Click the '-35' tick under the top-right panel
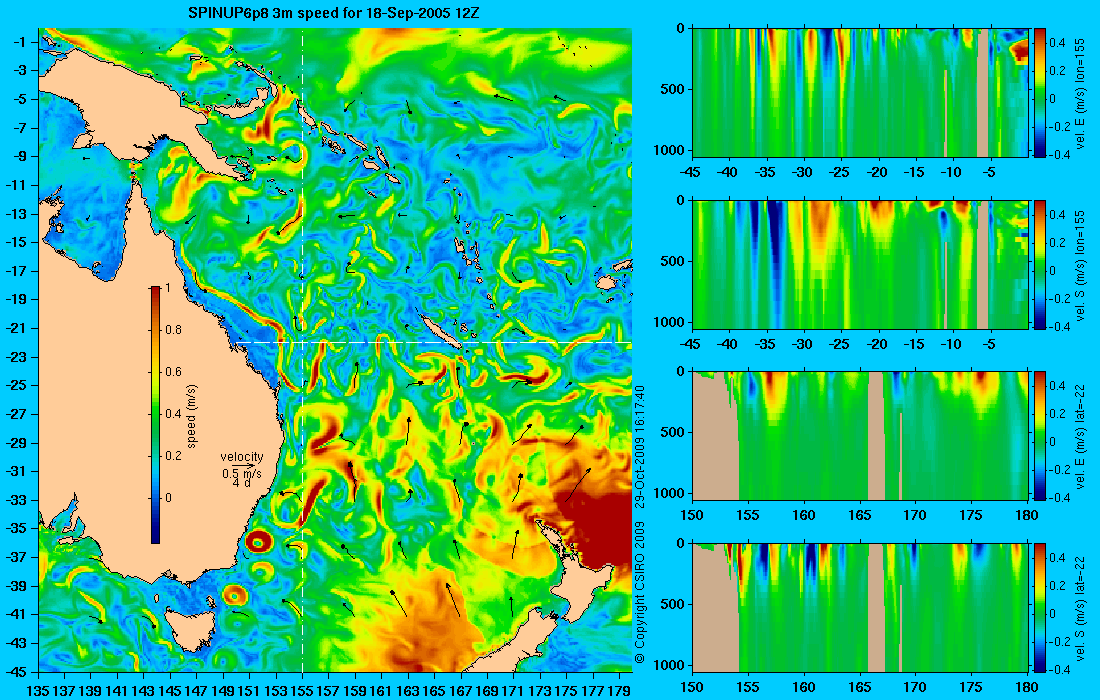The image size is (1100, 700). (x=765, y=172)
